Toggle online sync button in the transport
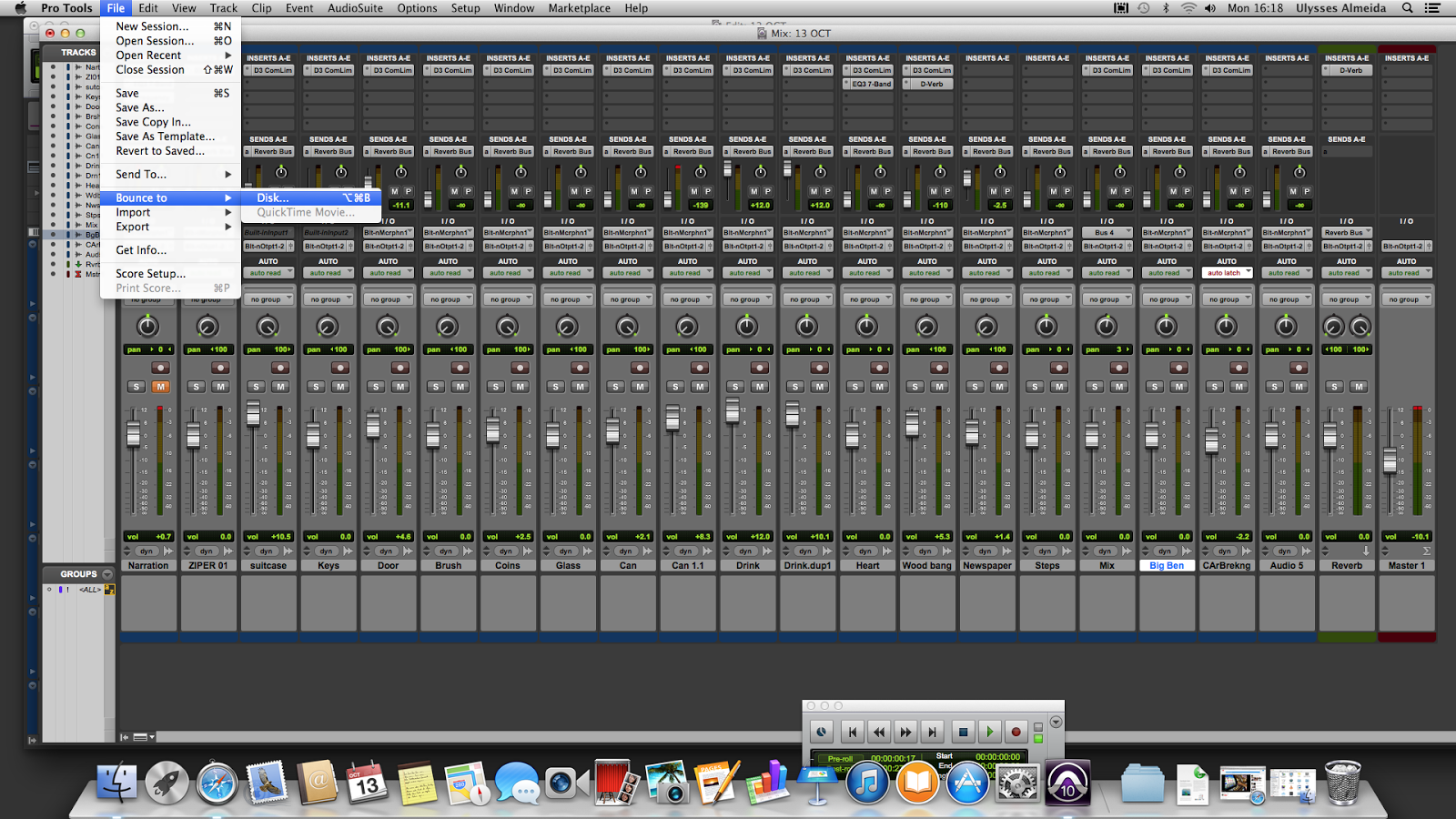The height and width of the screenshot is (819, 1456). pyautogui.click(x=821, y=732)
